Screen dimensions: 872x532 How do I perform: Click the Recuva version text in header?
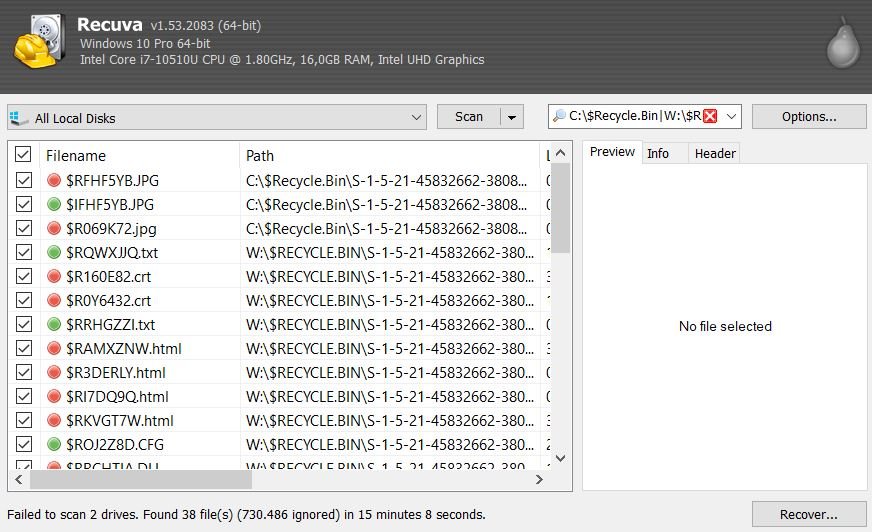click(x=205, y=26)
